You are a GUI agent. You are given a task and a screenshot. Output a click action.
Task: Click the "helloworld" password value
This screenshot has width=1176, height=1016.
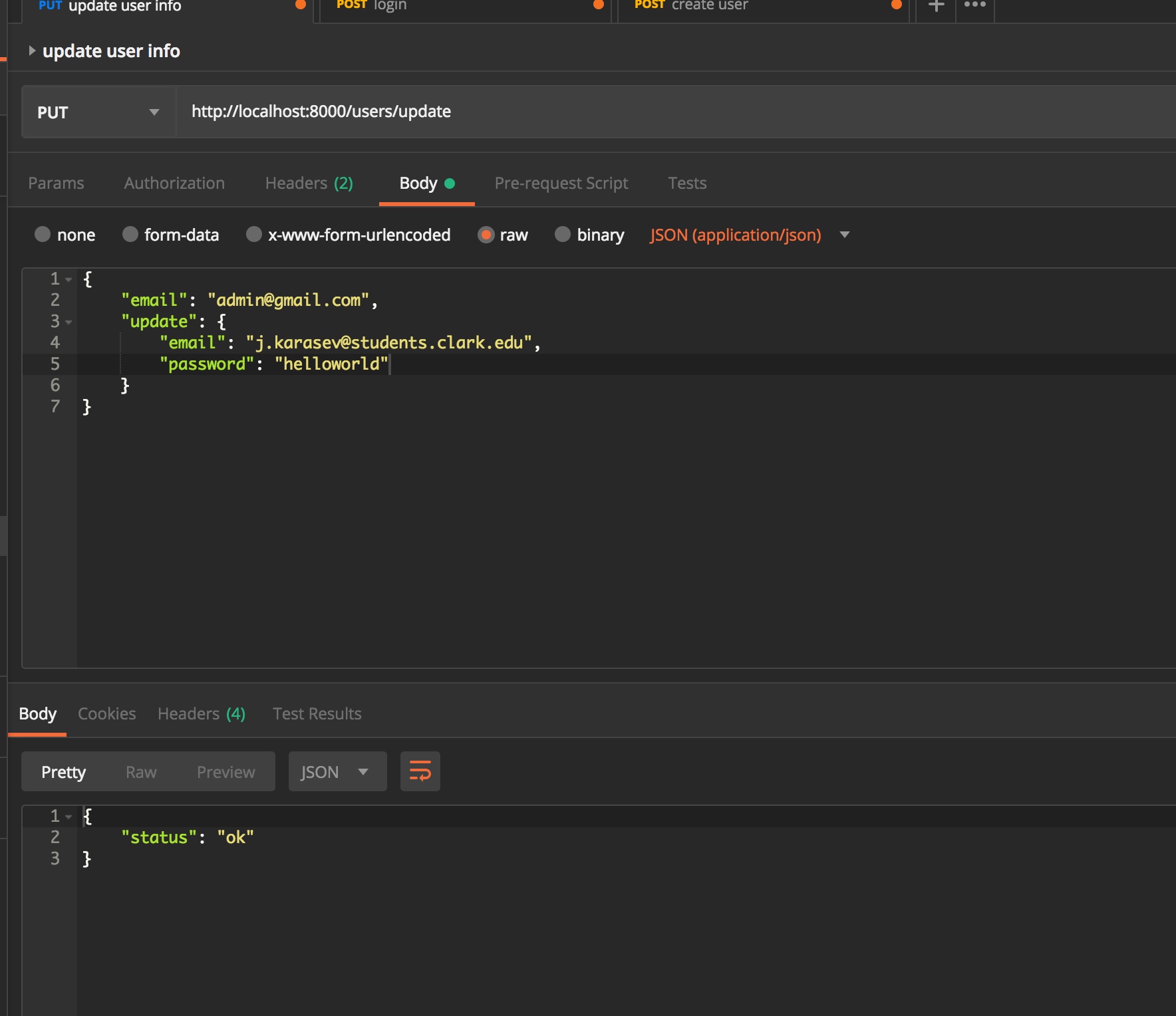(331, 364)
